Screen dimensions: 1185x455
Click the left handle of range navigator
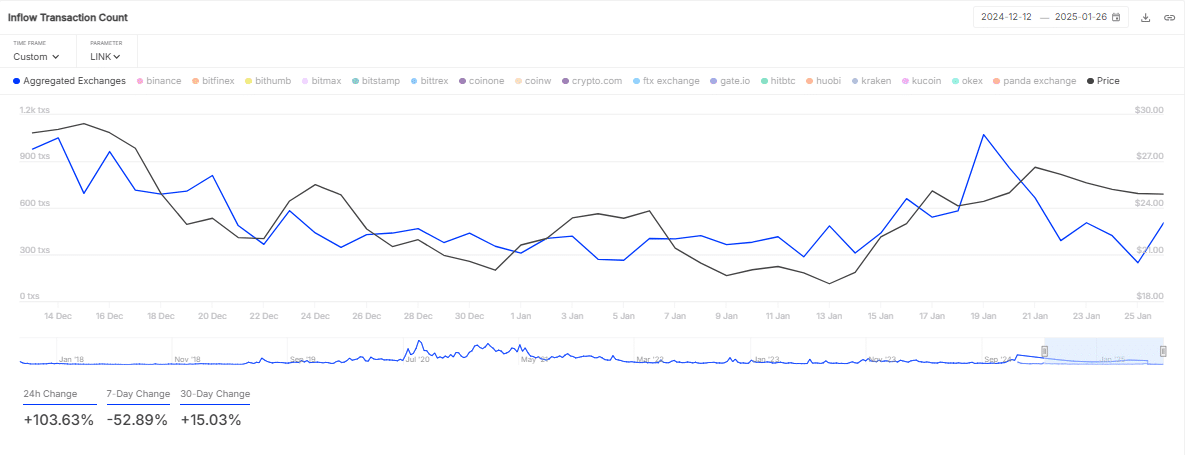click(1044, 351)
